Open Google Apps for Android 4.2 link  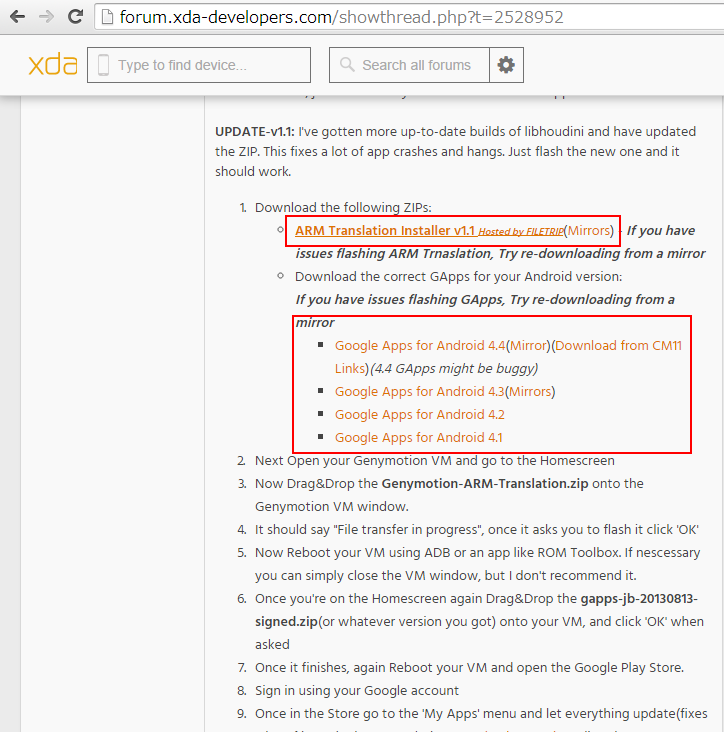[x=420, y=415]
